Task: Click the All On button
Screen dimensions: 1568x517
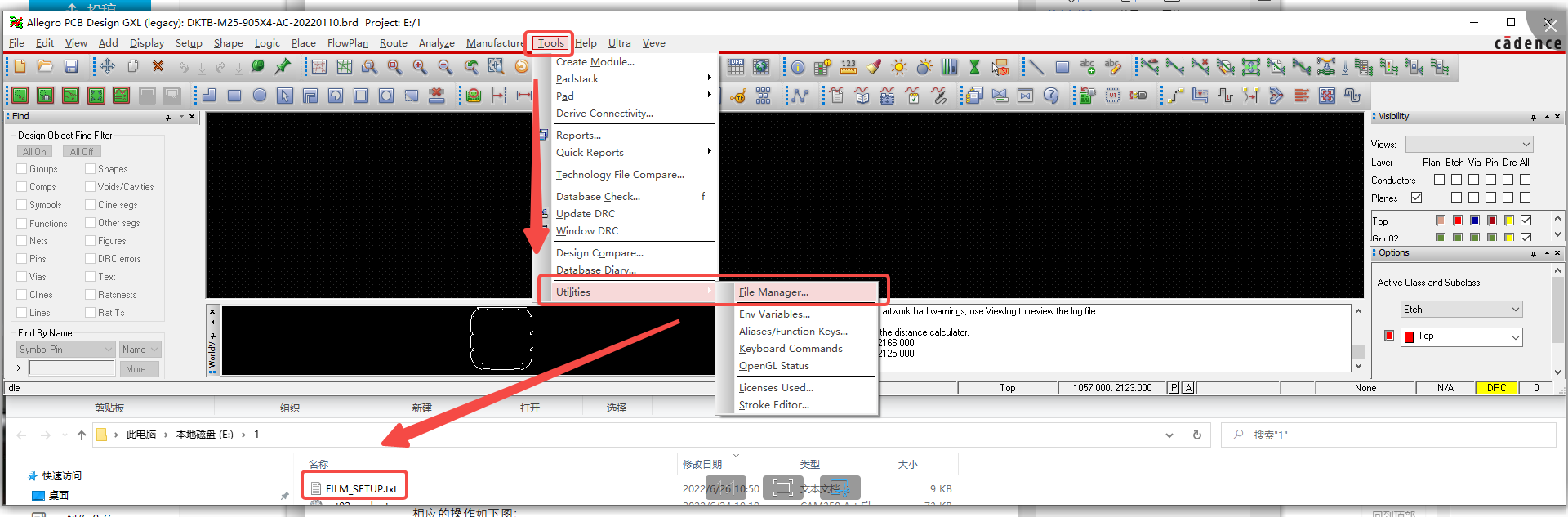Action: (x=34, y=152)
